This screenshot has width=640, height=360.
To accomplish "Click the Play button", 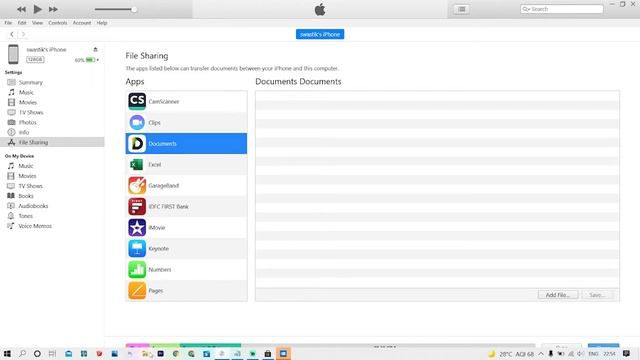I will pos(37,9).
